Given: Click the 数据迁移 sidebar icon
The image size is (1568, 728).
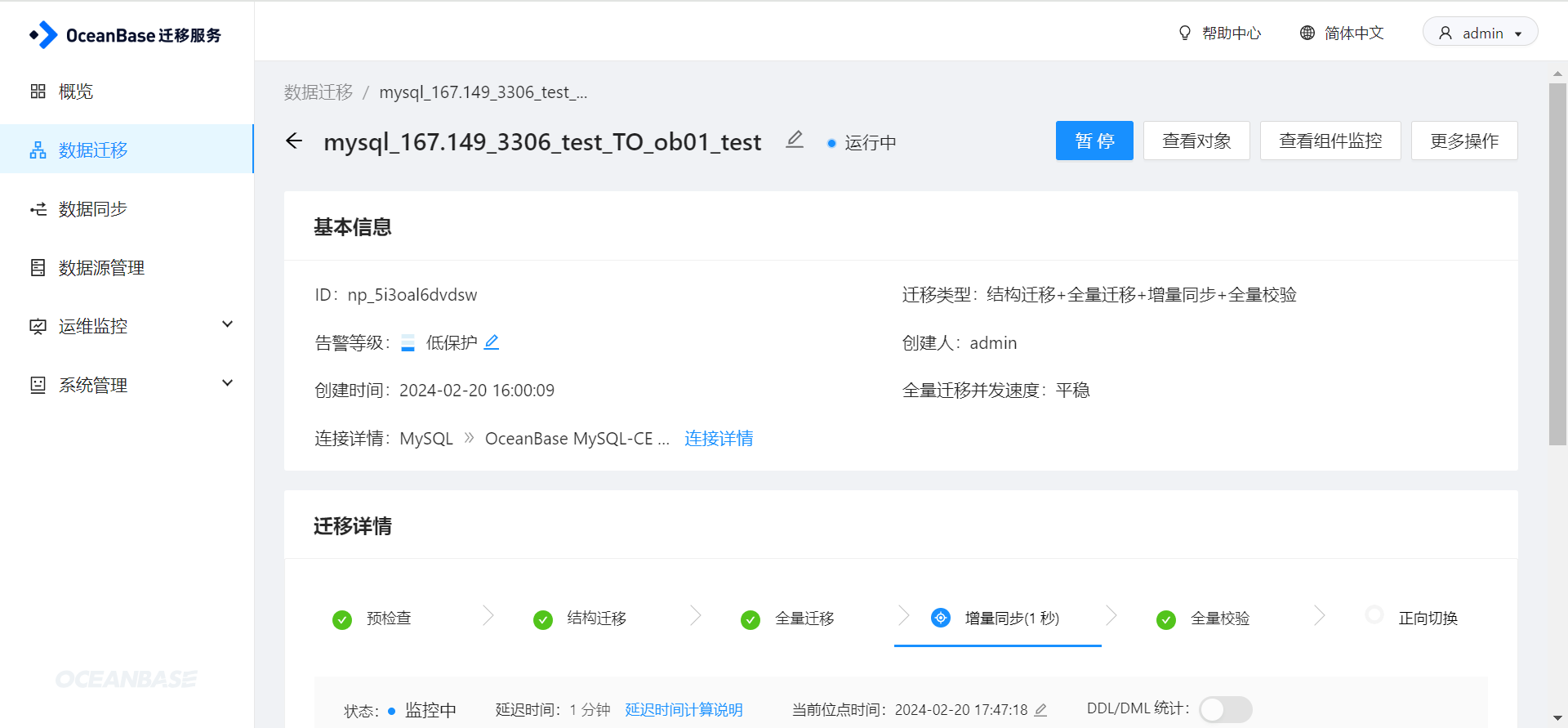Looking at the screenshot, I should [x=38, y=150].
